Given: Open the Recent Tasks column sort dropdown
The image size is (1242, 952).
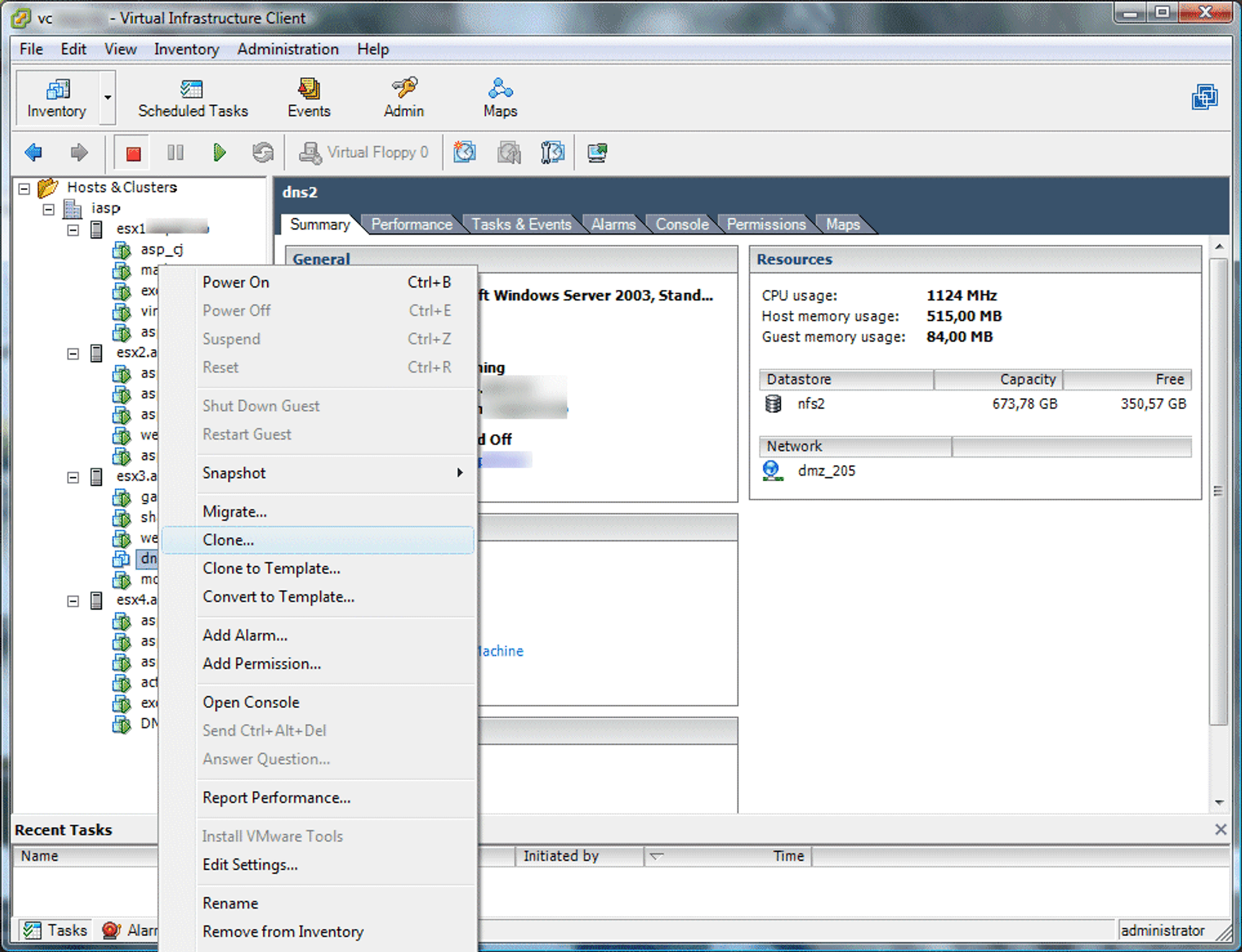Looking at the screenshot, I should tap(656, 856).
